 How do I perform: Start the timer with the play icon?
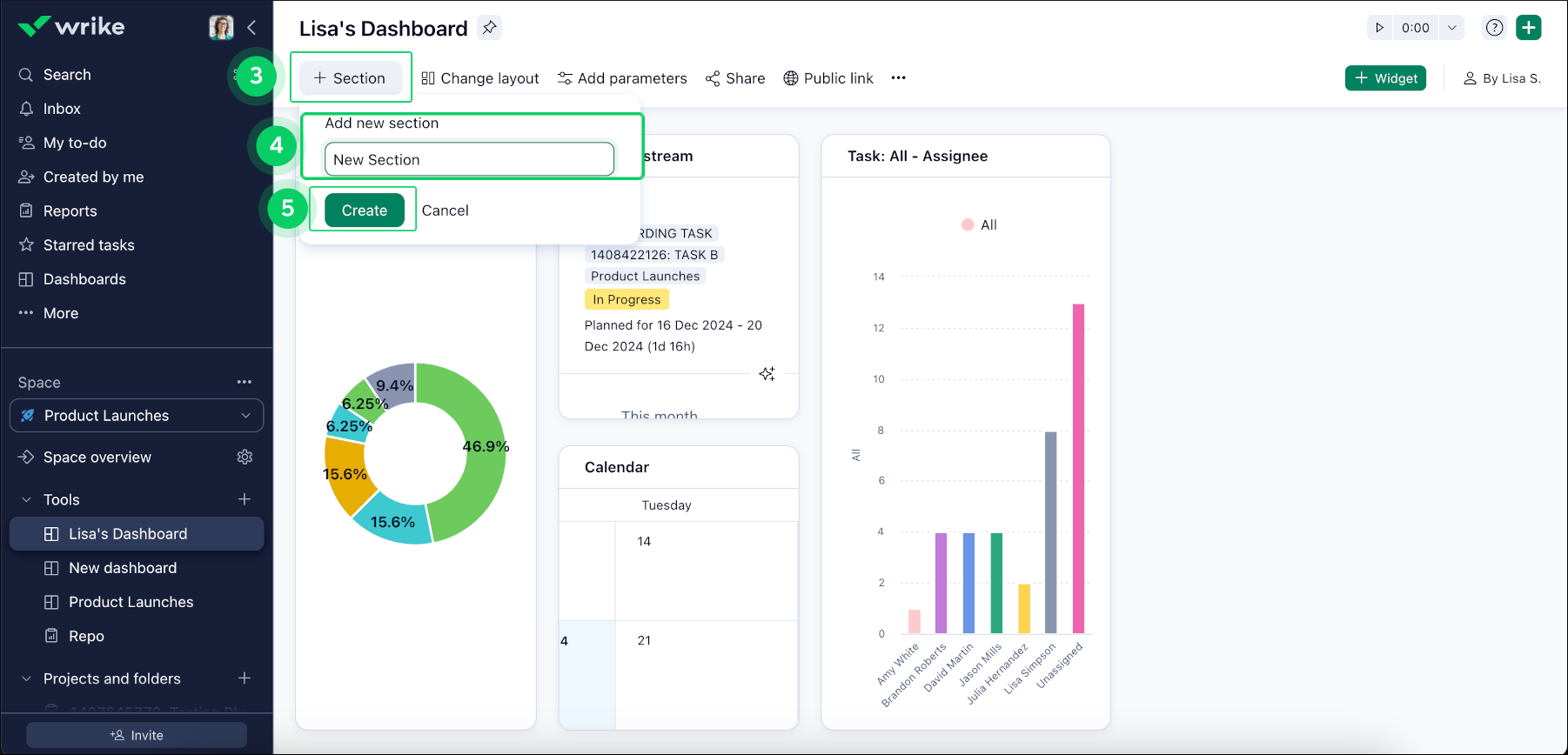coord(1379,28)
